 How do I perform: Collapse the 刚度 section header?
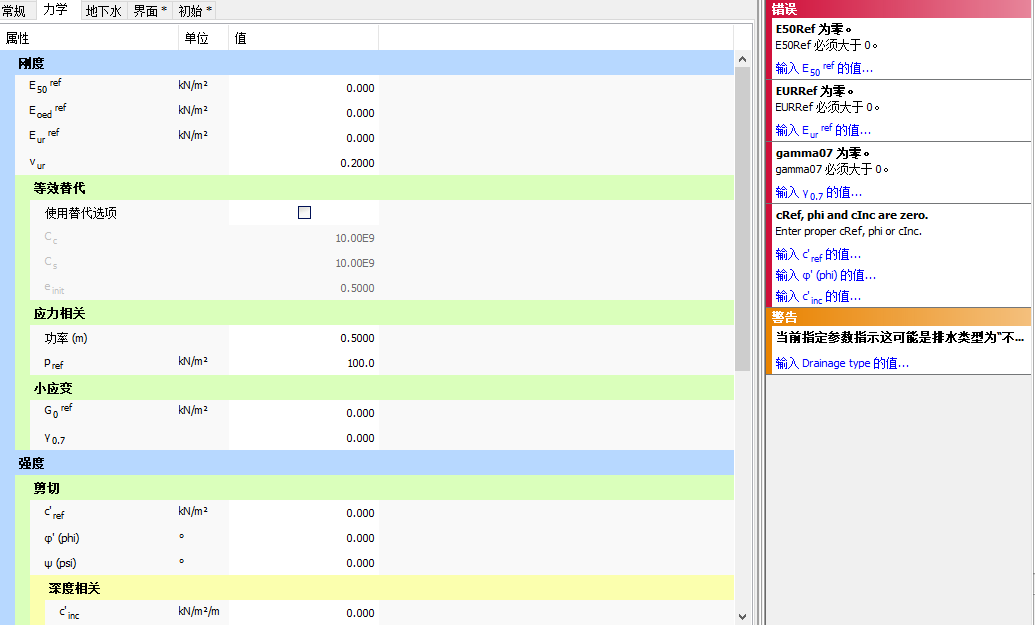pyautogui.click(x=31, y=63)
